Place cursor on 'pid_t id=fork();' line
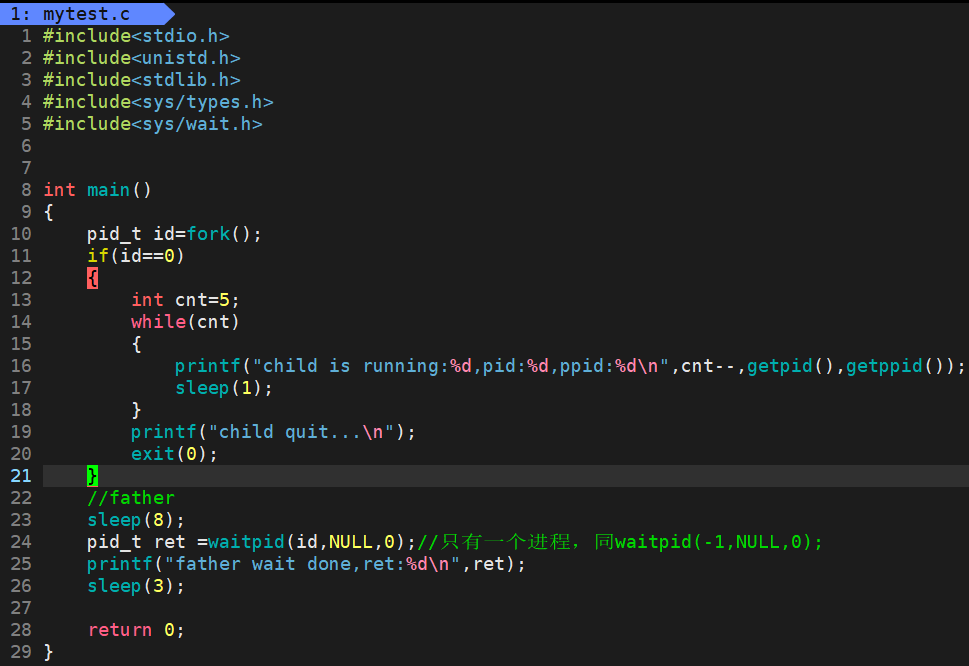The height and width of the screenshot is (666, 969). [x=174, y=234]
